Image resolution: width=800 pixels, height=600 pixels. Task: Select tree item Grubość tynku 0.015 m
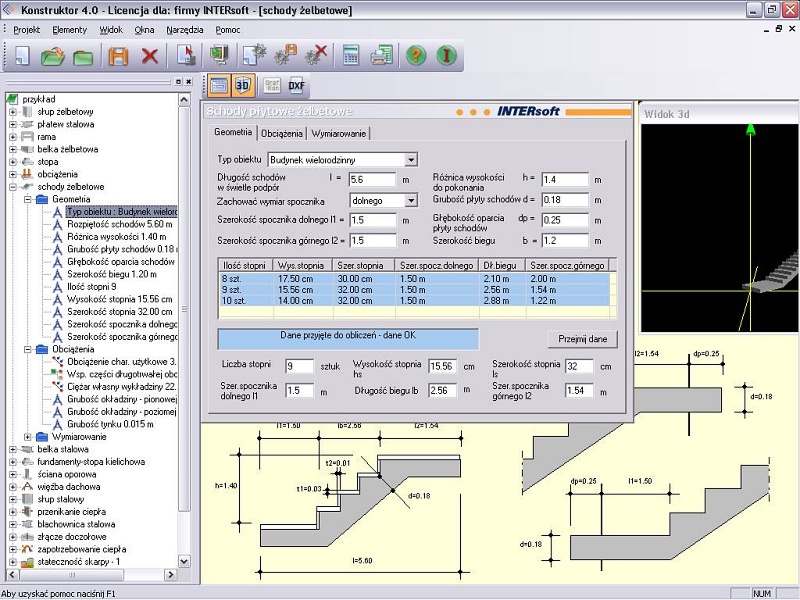pos(110,424)
